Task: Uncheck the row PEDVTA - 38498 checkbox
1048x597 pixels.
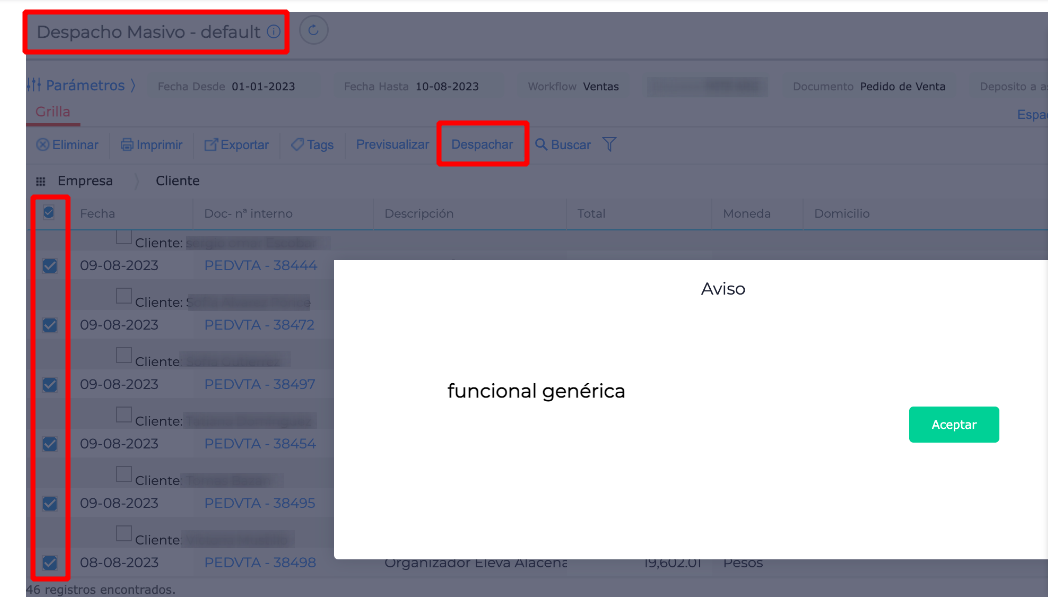Action: click(49, 563)
